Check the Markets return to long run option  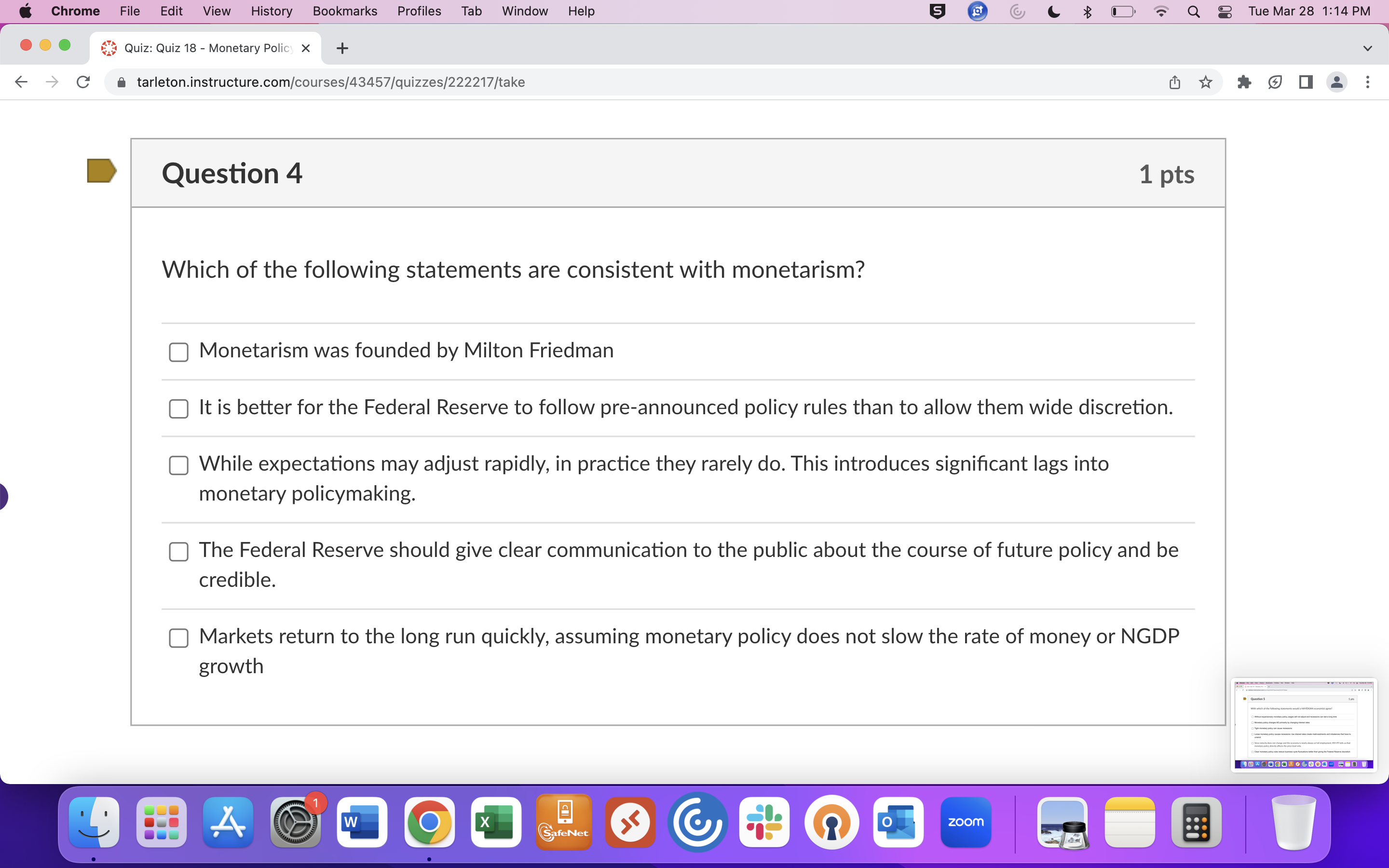(x=178, y=638)
